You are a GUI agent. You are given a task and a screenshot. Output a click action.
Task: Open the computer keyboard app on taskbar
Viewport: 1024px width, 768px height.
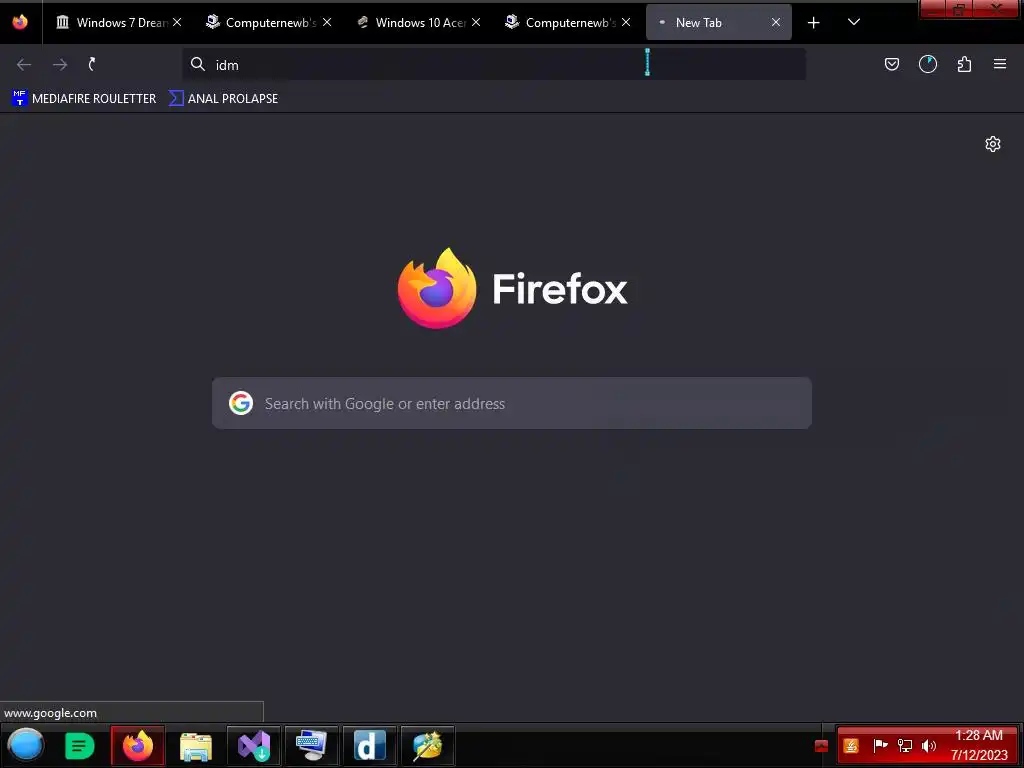click(x=312, y=746)
